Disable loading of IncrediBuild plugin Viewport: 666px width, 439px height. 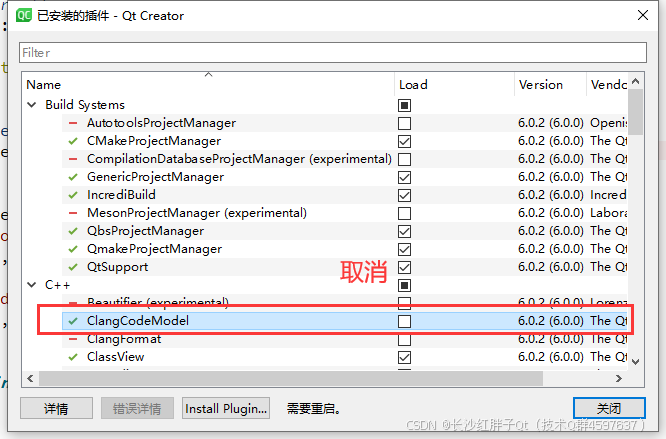coord(404,195)
